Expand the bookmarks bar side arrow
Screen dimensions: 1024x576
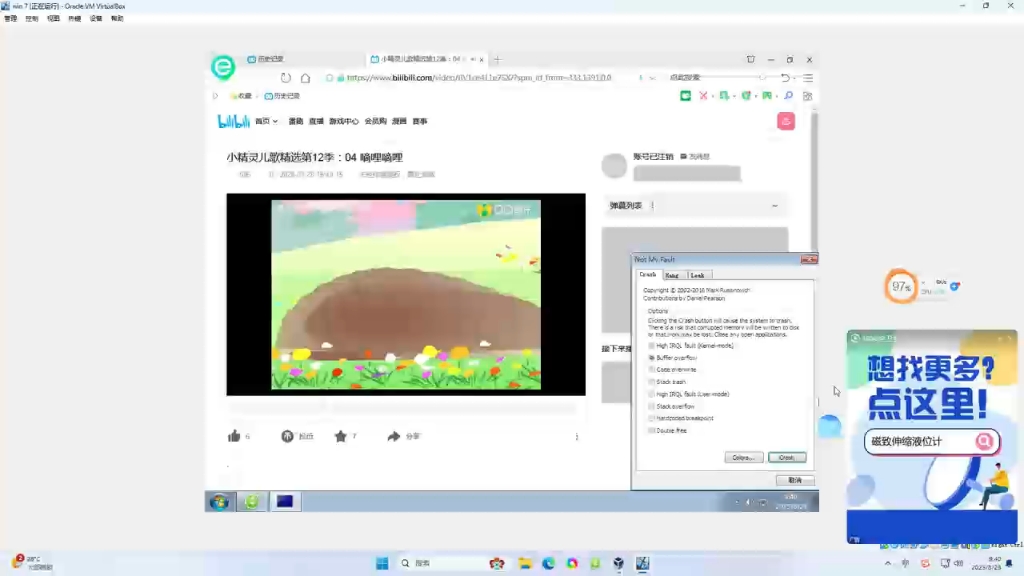216,96
